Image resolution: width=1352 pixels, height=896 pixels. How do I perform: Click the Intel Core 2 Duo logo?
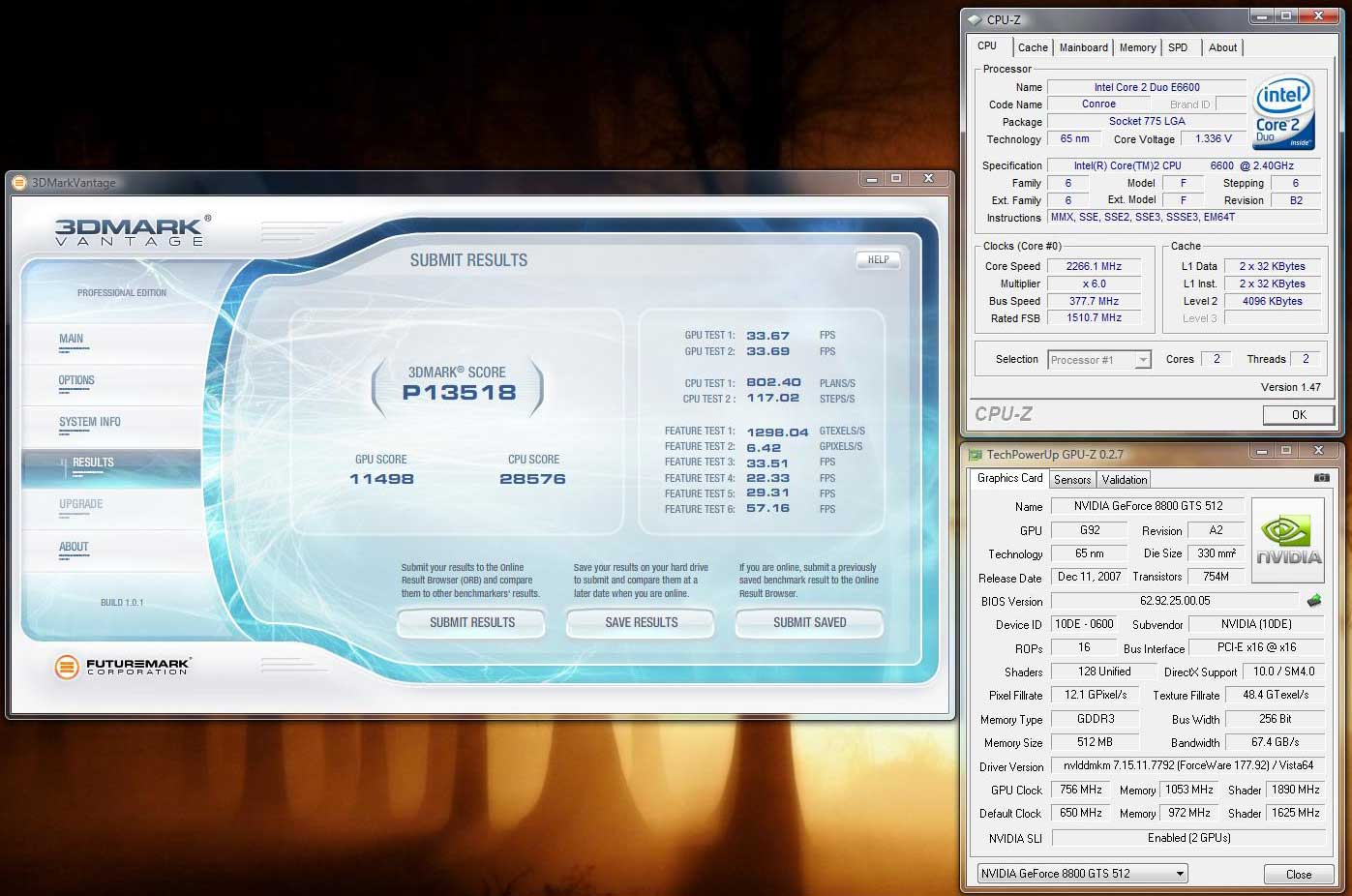click(1283, 112)
